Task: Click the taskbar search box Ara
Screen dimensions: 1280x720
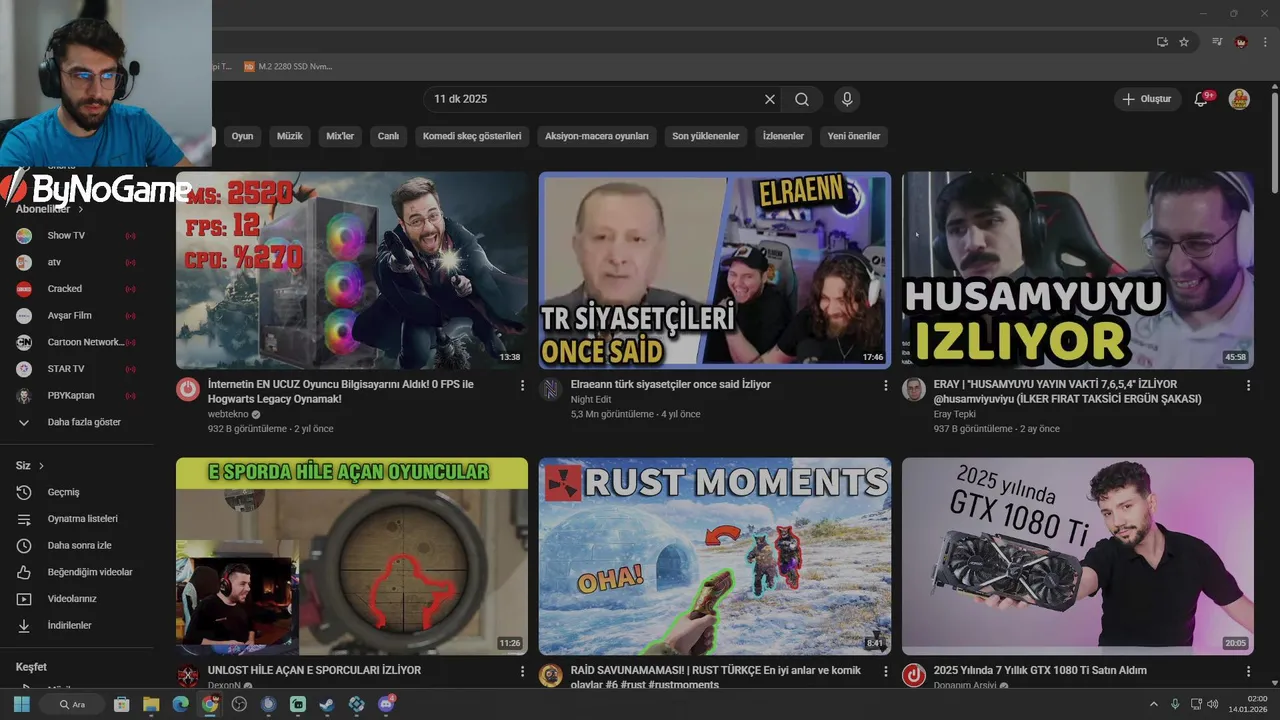Action: click(72, 704)
